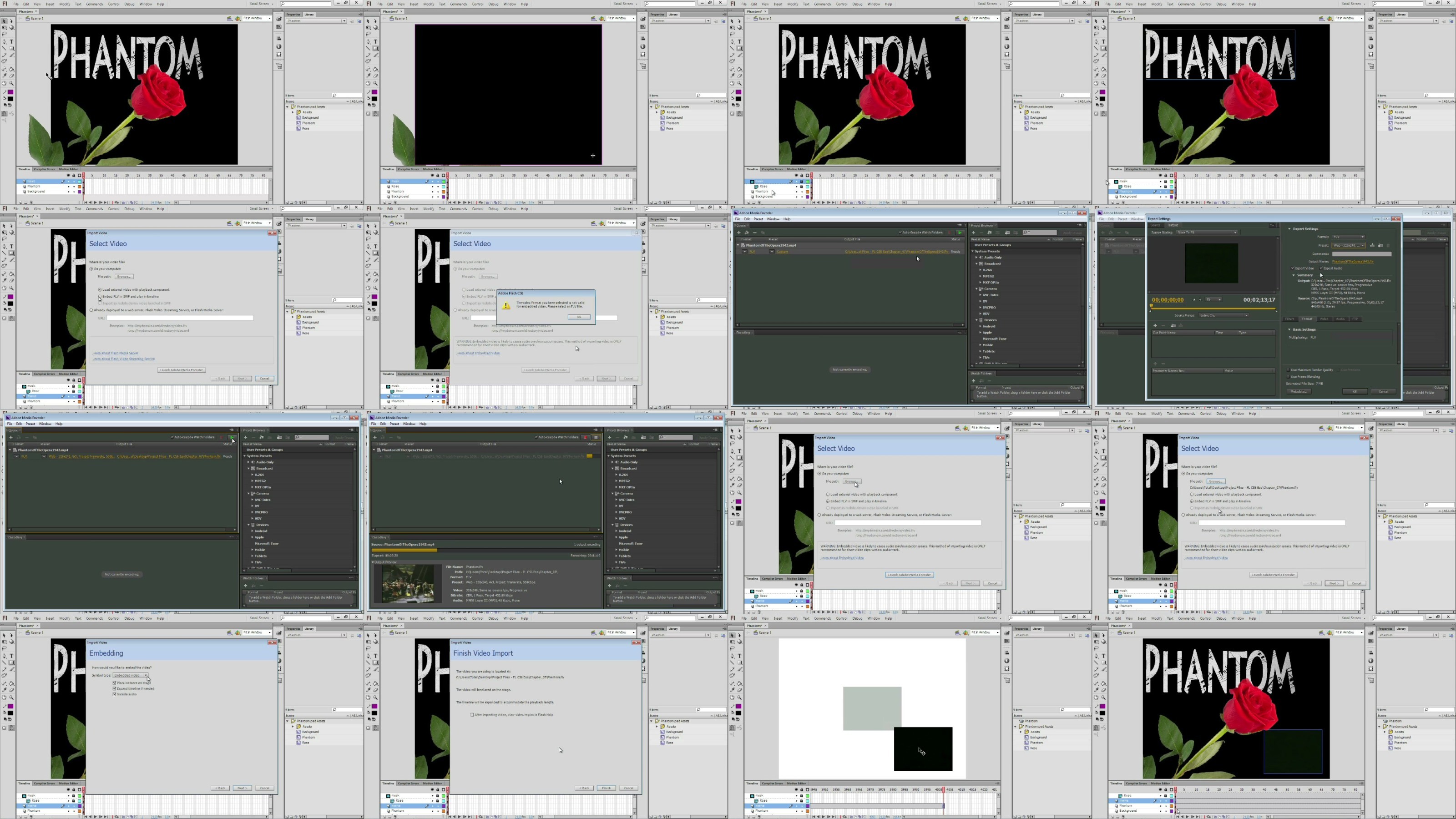Switch to Video tab in Export Settings
The height and width of the screenshot is (819, 1456).
coord(1325,319)
